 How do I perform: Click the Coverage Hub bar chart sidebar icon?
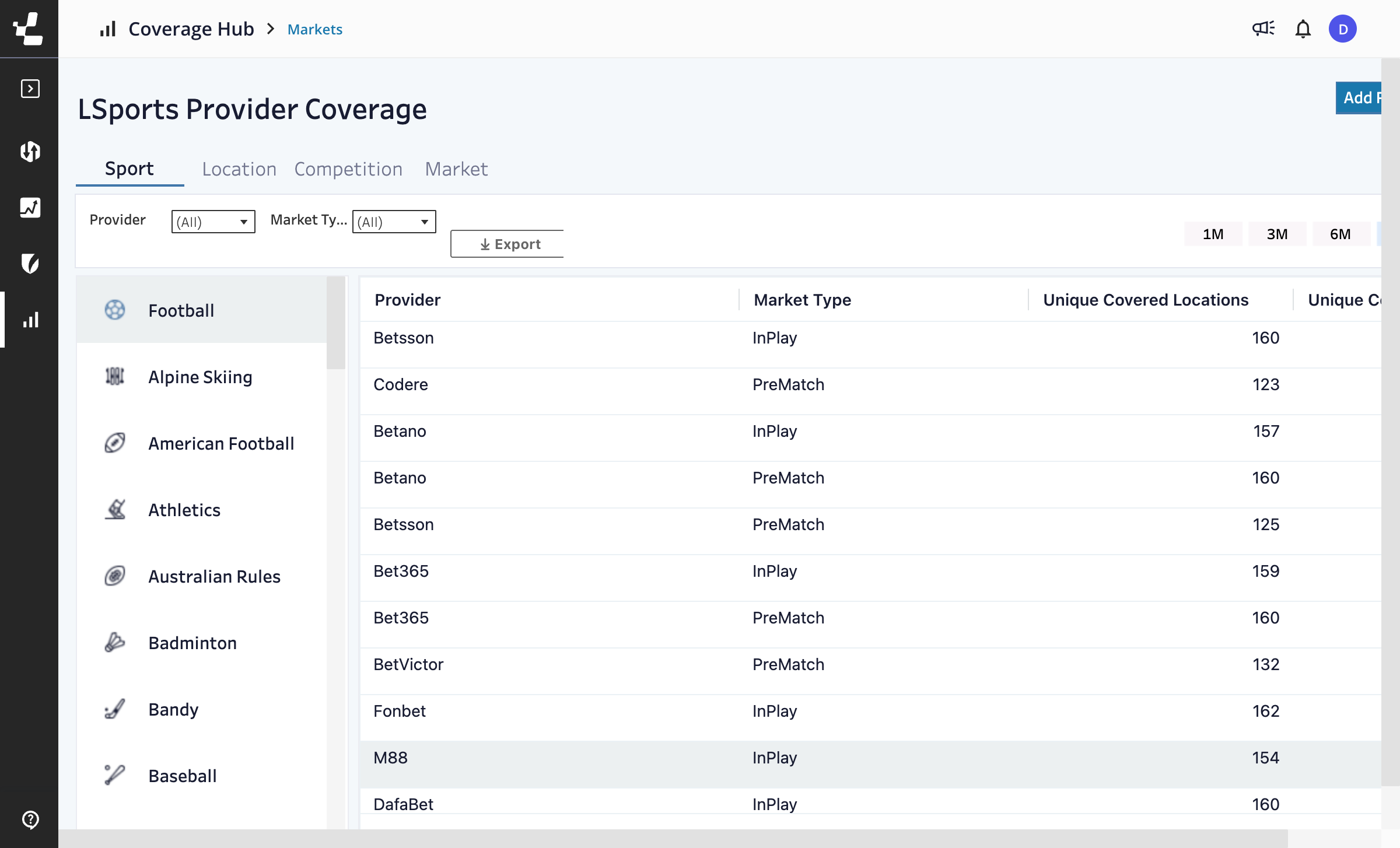[30, 320]
